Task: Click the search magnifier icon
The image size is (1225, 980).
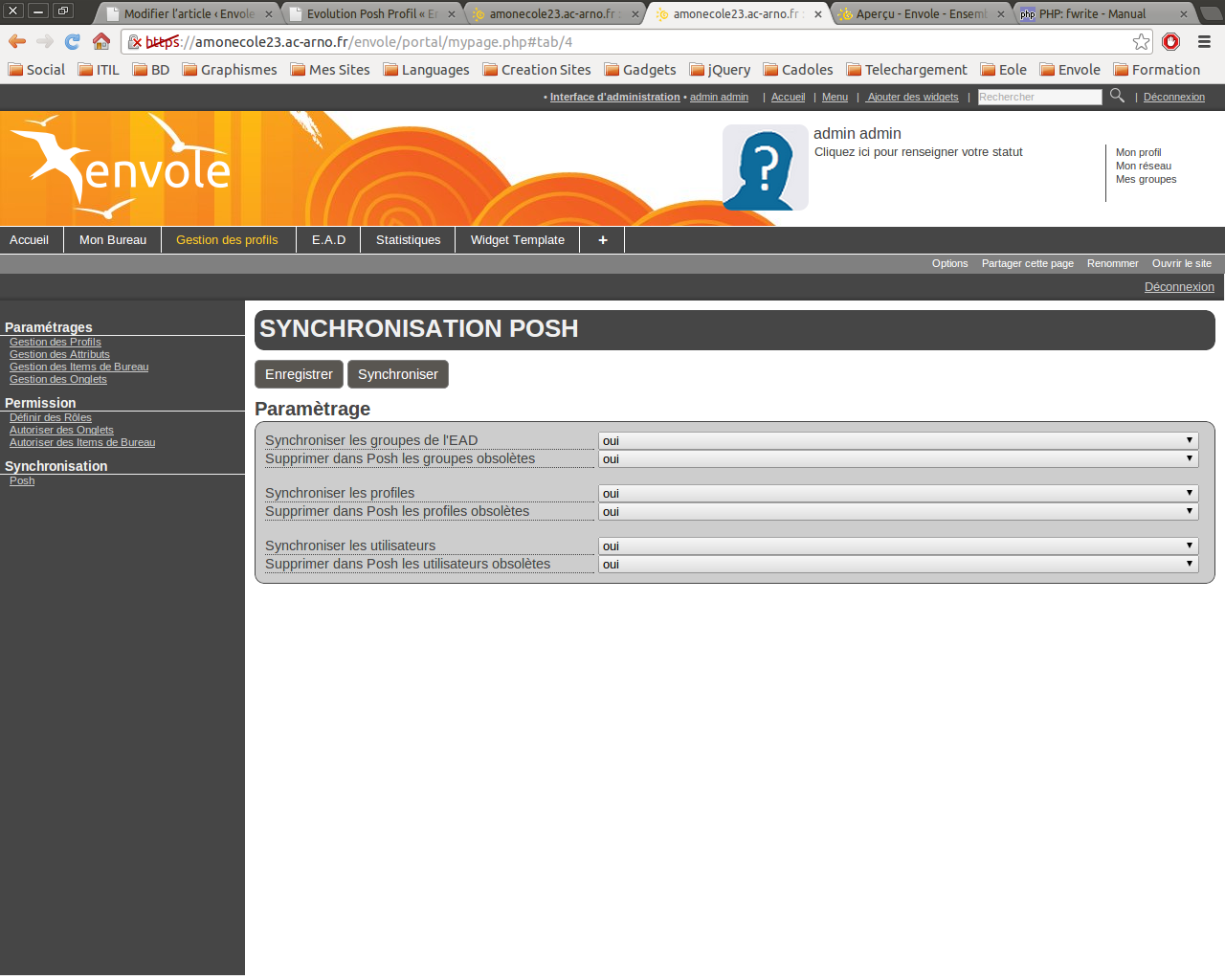Action: click(1117, 96)
